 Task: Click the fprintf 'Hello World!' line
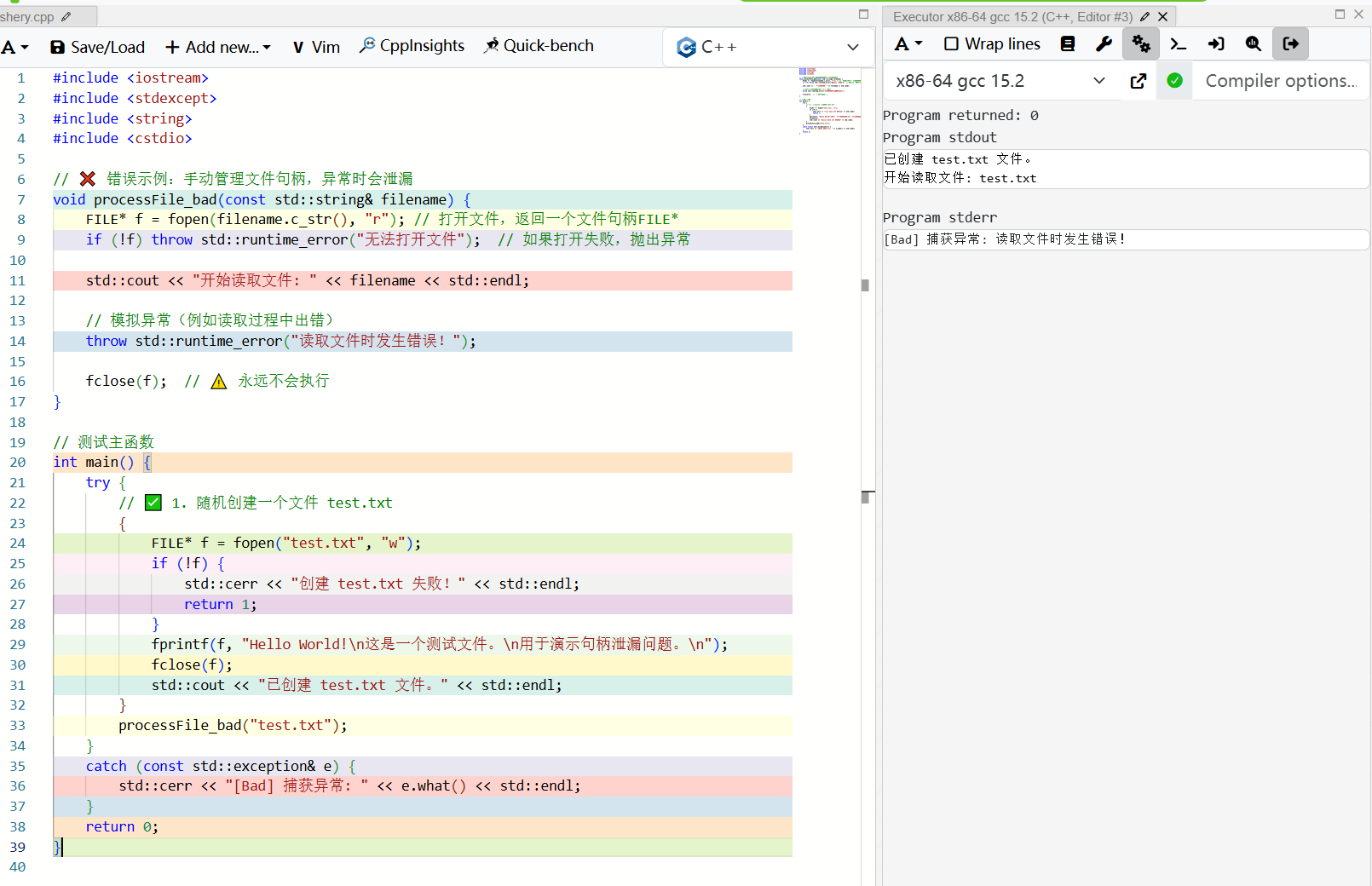click(440, 644)
